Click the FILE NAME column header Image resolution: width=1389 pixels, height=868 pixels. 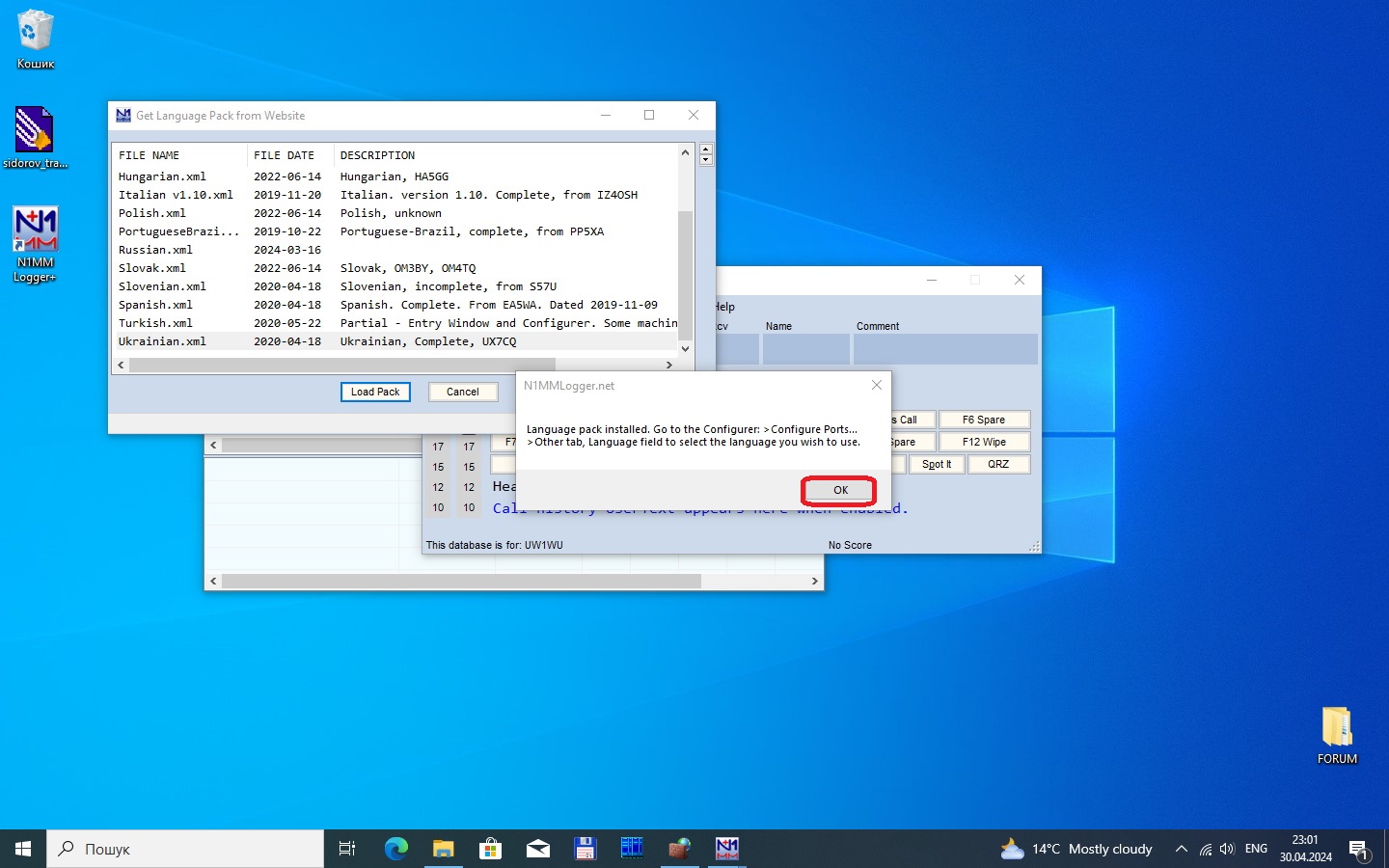(180, 155)
